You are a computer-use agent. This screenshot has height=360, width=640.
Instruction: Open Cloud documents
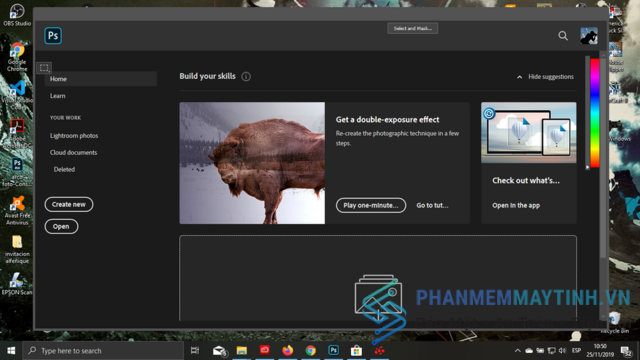point(73,152)
